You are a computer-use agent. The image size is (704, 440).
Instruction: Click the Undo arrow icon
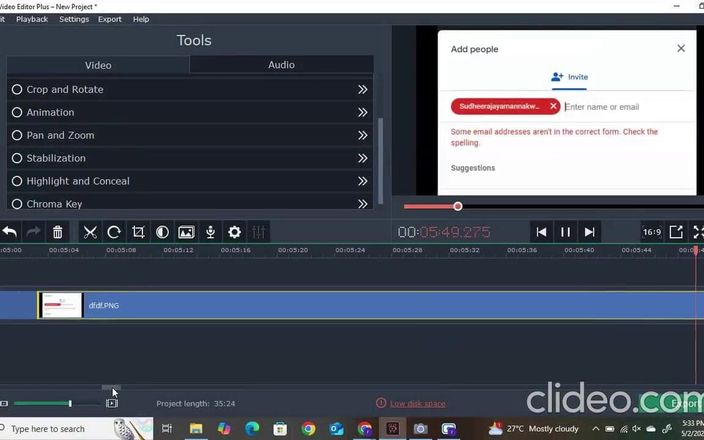[10, 232]
